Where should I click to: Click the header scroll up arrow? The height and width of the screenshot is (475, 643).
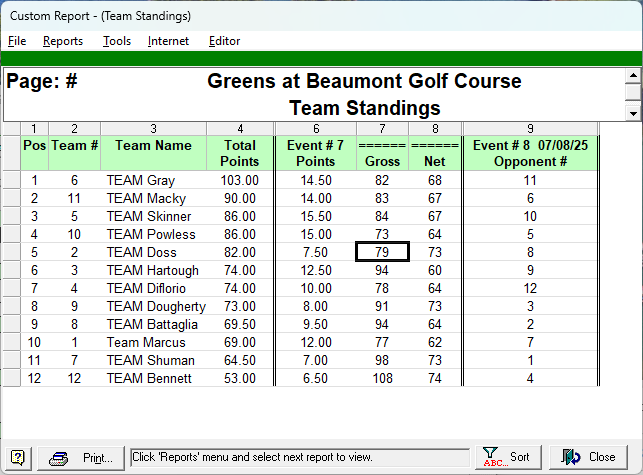coord(632,76)
